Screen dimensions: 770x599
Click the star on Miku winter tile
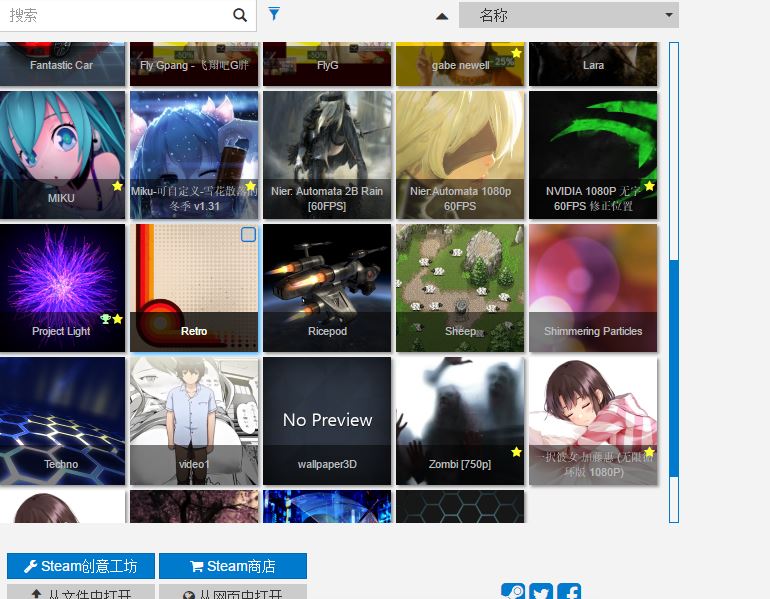[x=250, y=186]
